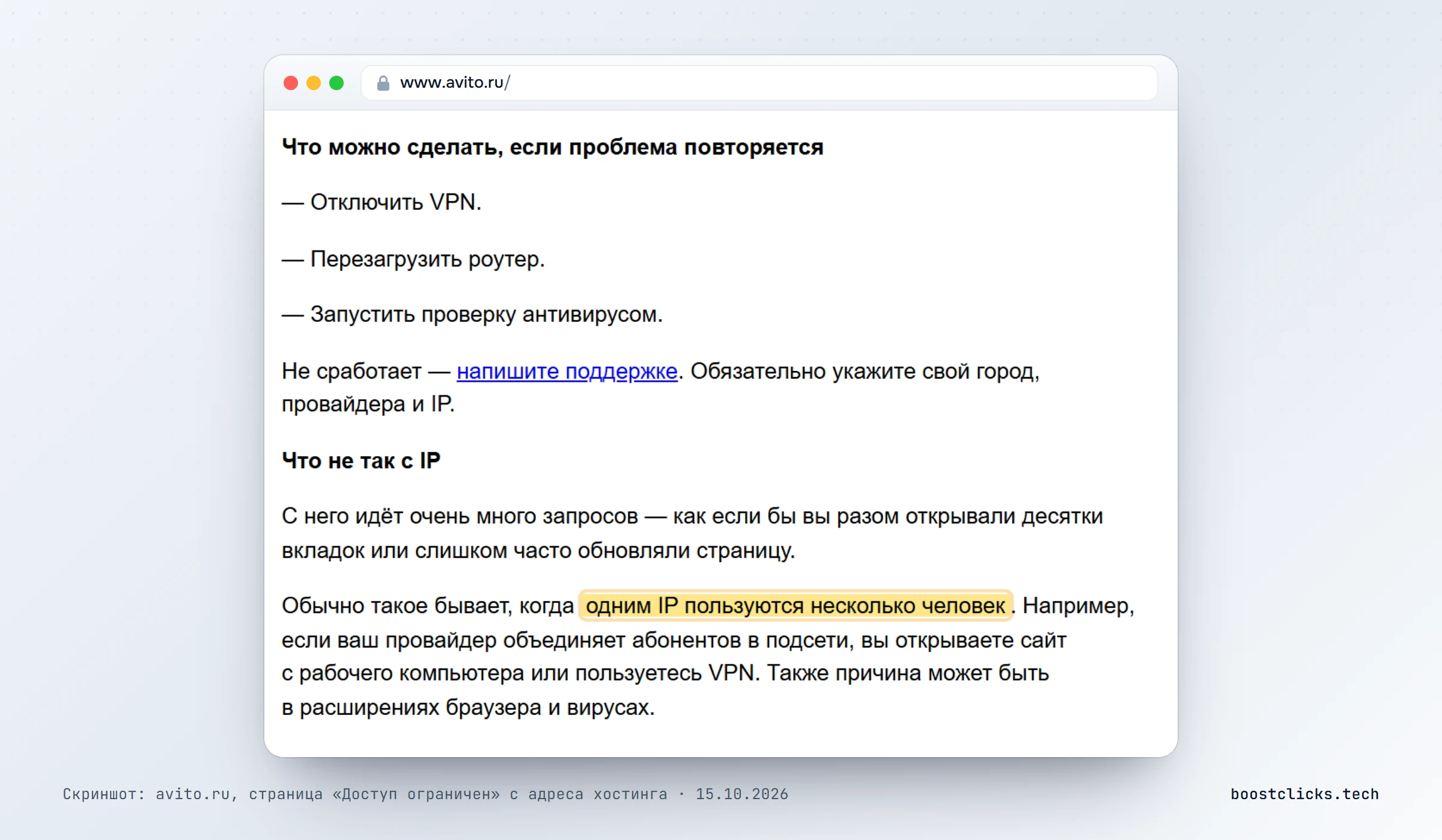
Task: Click the lock icon in address bar
Action: pyautogui.click(x=383, y=83)
